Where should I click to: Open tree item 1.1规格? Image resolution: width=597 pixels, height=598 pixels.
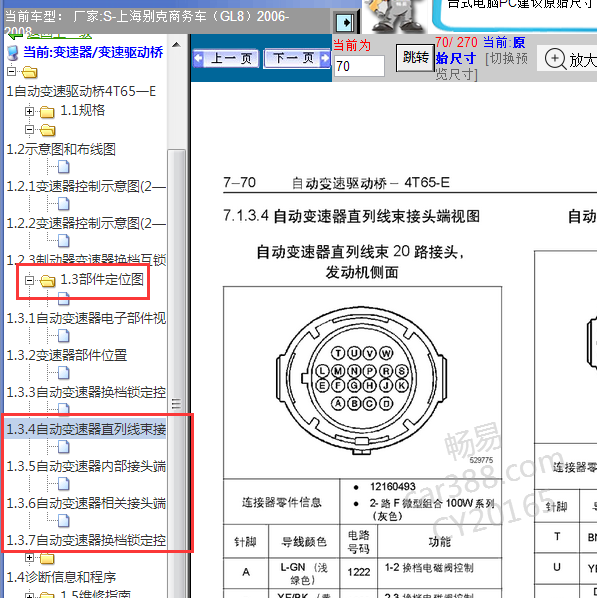click(x=83, y=111)
